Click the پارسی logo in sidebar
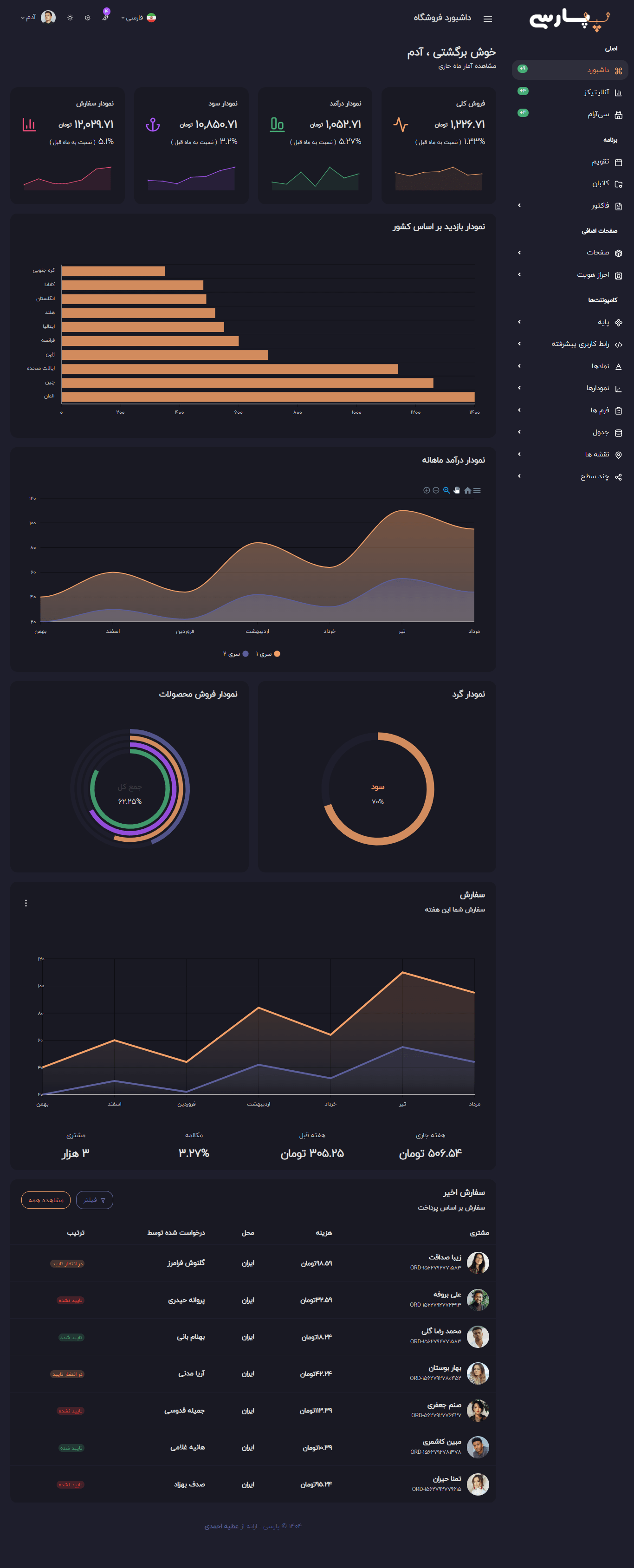 click(x=569, y=19)
